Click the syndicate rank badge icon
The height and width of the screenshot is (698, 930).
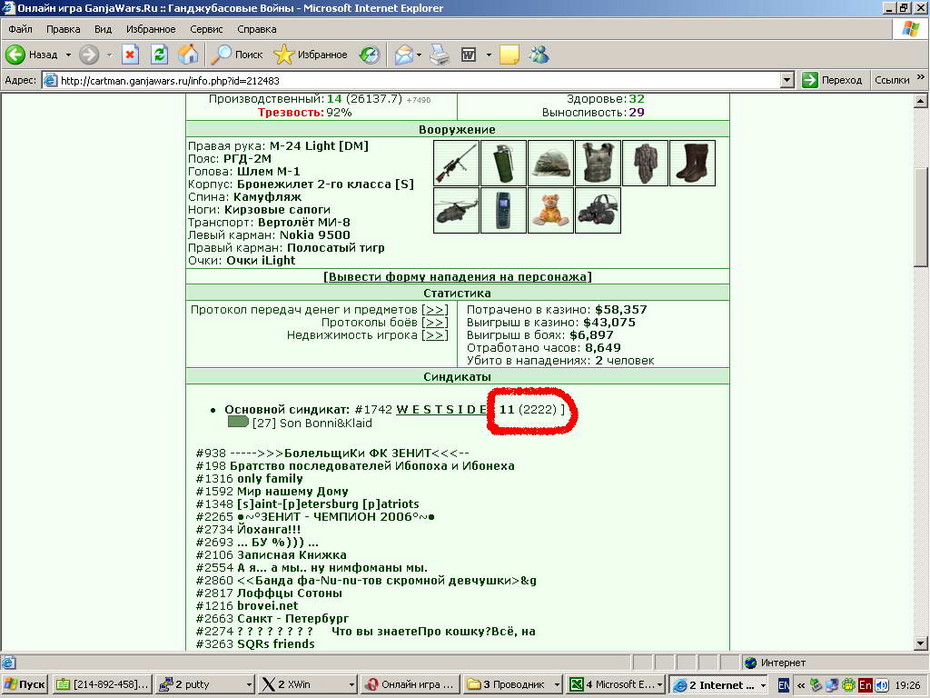point(238,422)
